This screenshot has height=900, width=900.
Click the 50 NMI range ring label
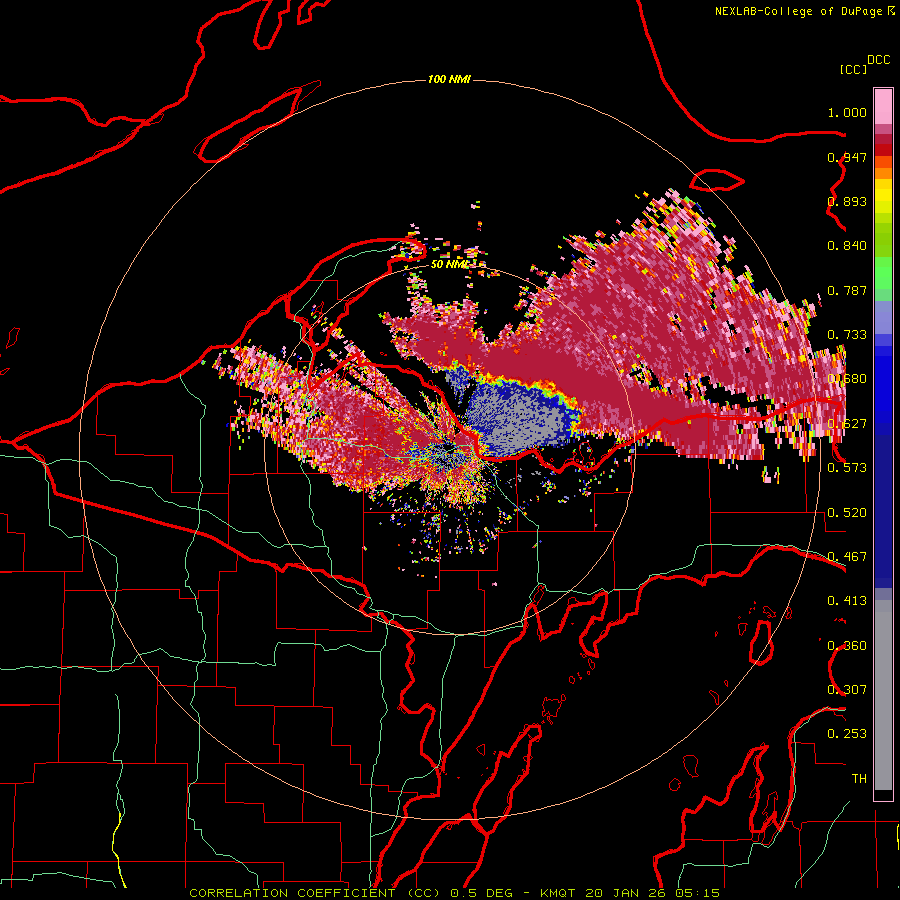point(449,264)
